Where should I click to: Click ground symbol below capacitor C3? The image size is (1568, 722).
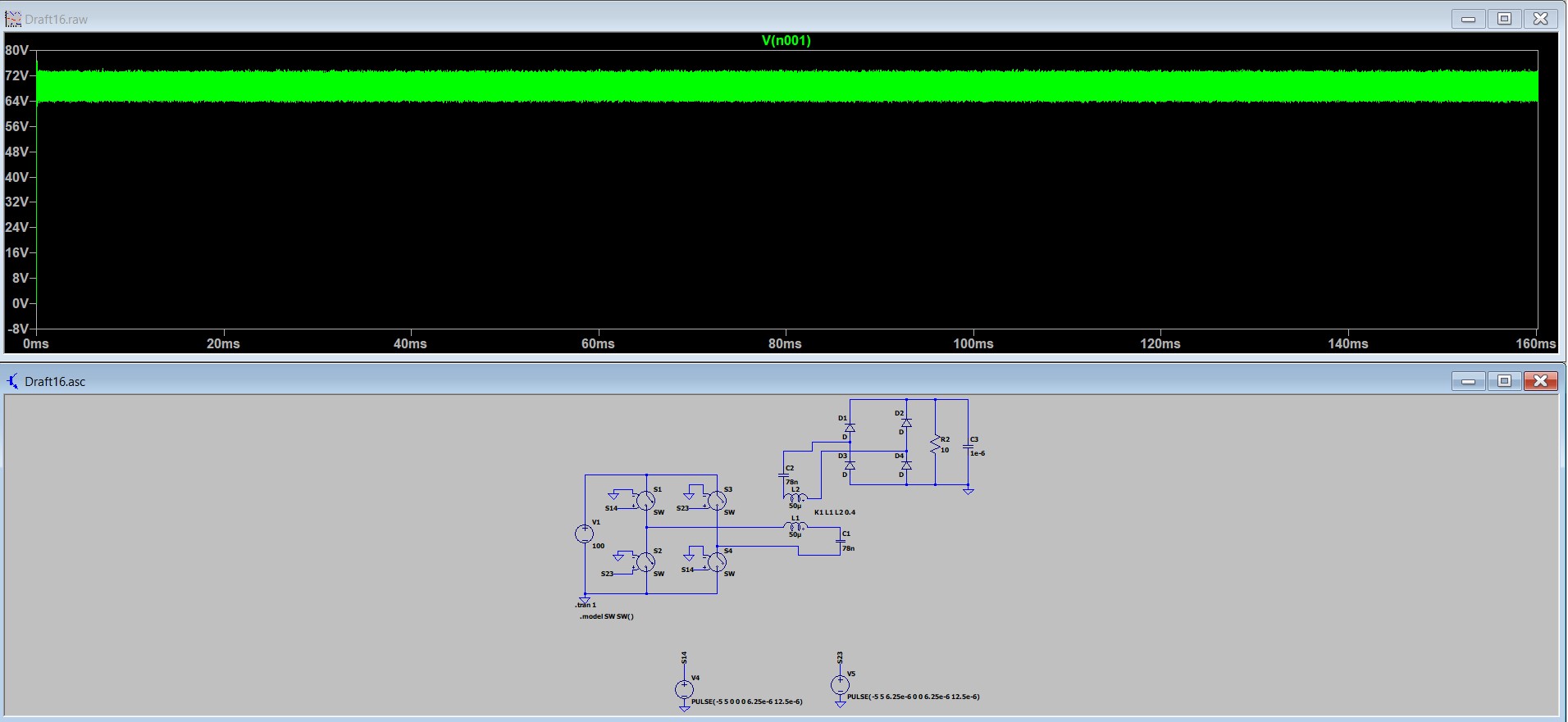(968, 490)
